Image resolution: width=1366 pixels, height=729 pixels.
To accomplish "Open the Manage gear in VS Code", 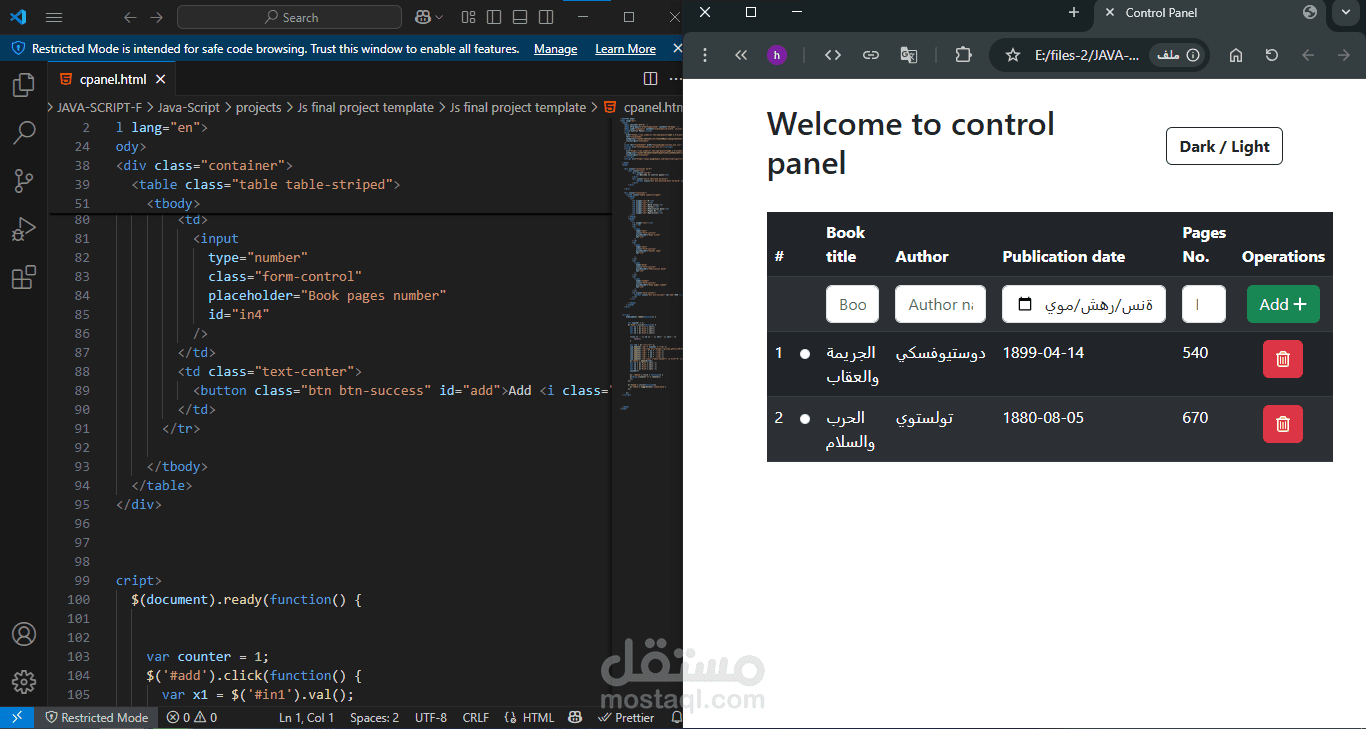I will point(23,682).
